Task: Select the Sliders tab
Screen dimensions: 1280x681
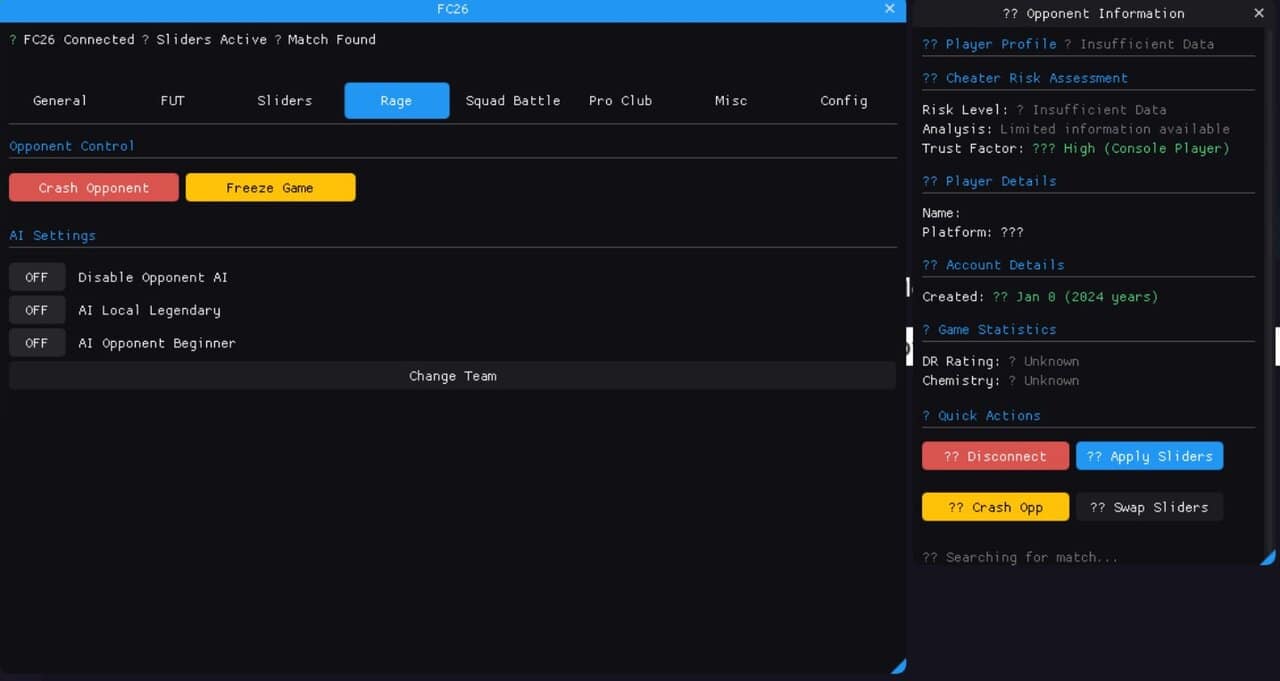Action: (x=285, y=101)
